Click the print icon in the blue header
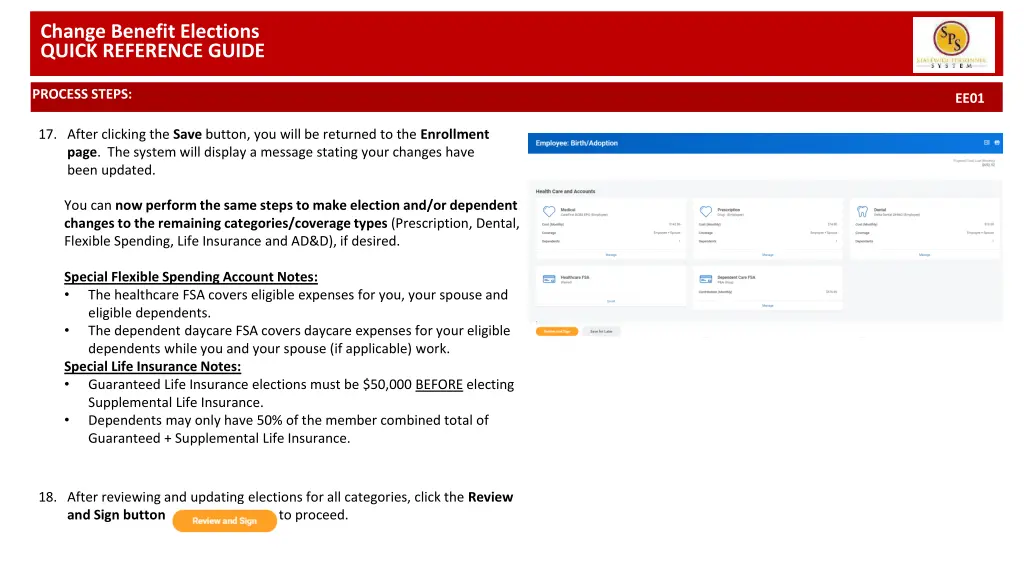The image size is (1024, 576). [997, 142]
